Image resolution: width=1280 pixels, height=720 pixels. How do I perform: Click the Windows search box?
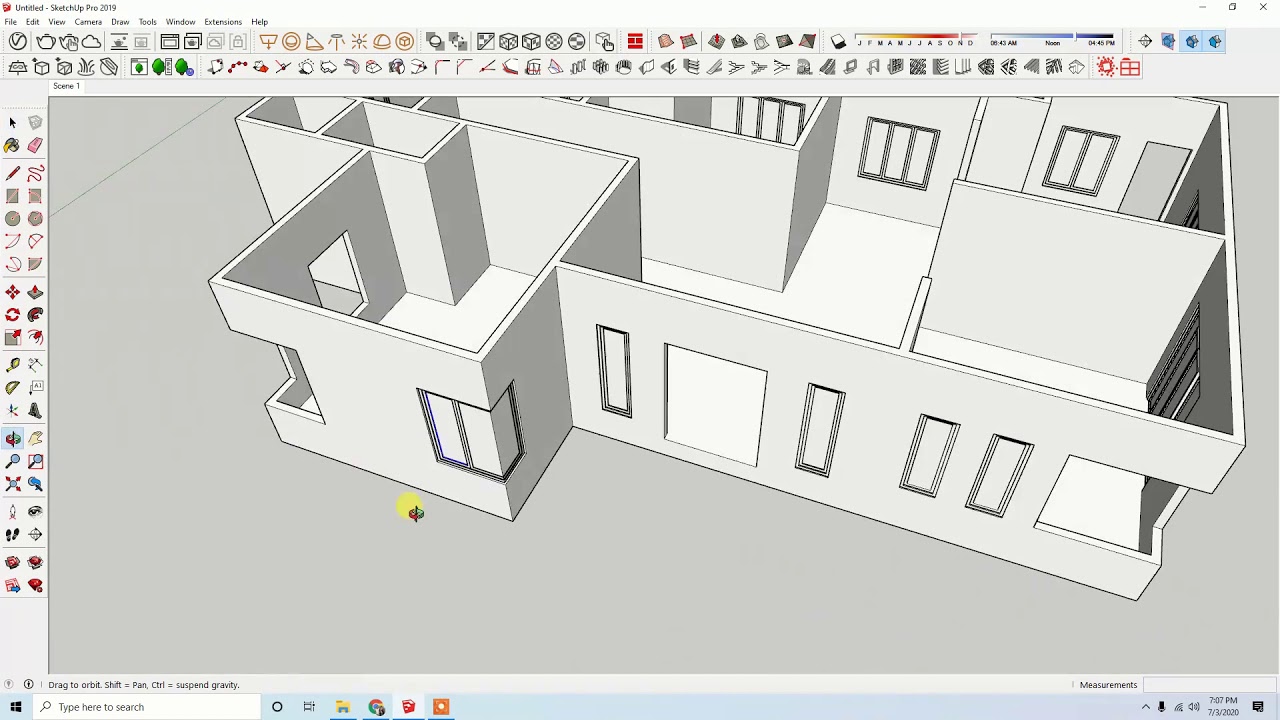pos(146,707)
